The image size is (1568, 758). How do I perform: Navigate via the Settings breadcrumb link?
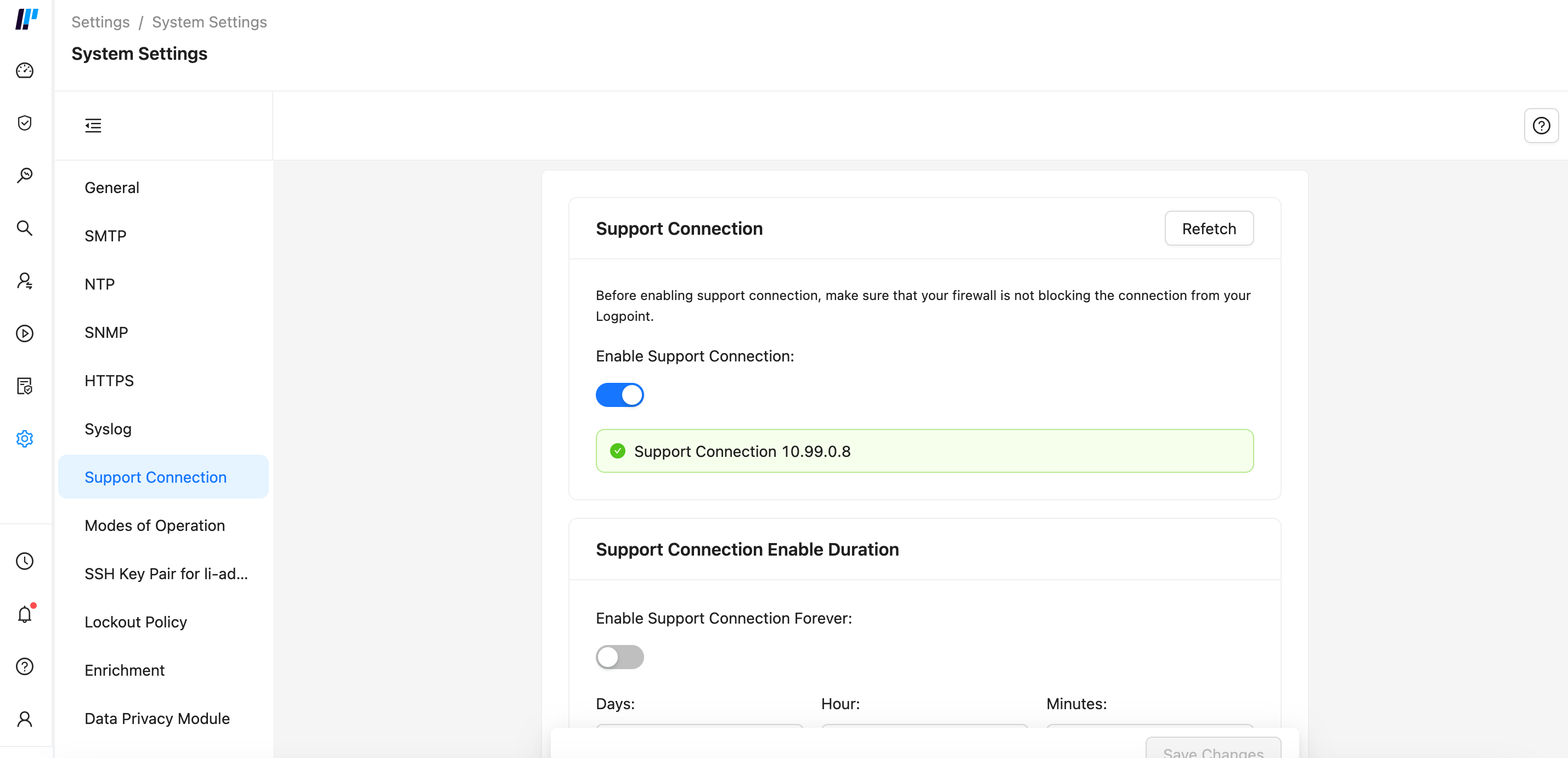pos(100,21)
